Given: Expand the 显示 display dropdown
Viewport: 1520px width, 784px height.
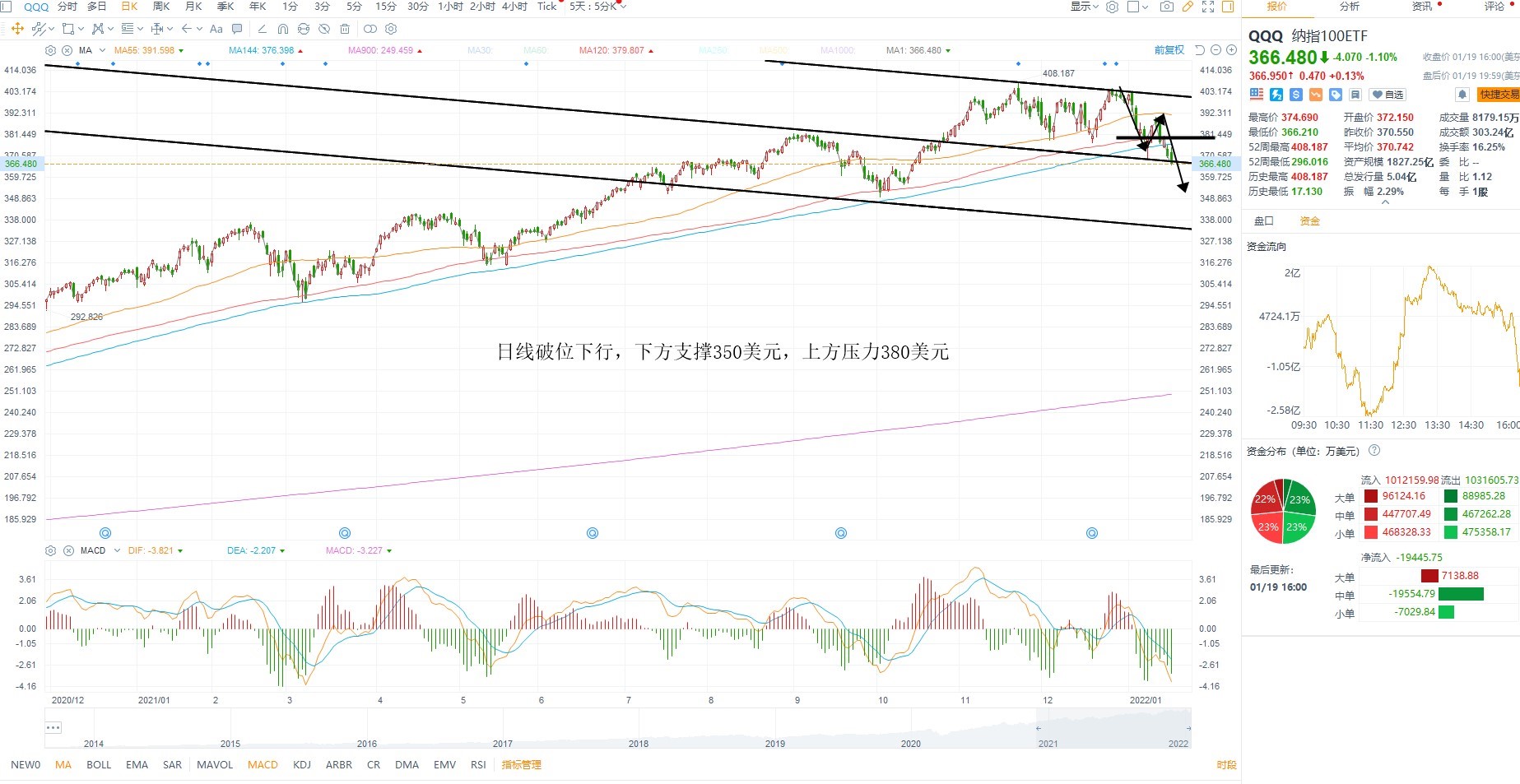Looking at the screenshot, I should click(1084, 7).
